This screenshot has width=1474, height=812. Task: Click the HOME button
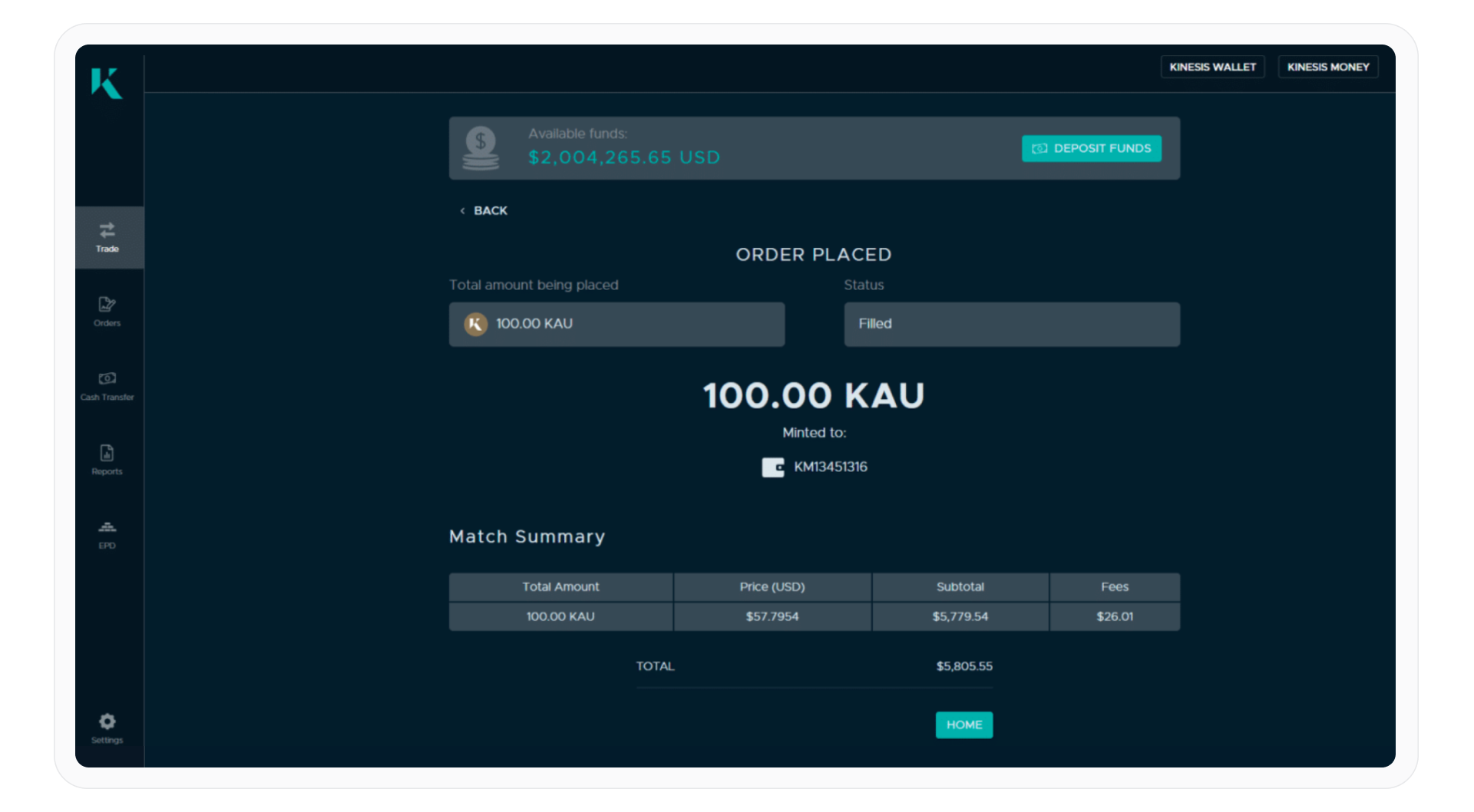[x=964, y=725]
